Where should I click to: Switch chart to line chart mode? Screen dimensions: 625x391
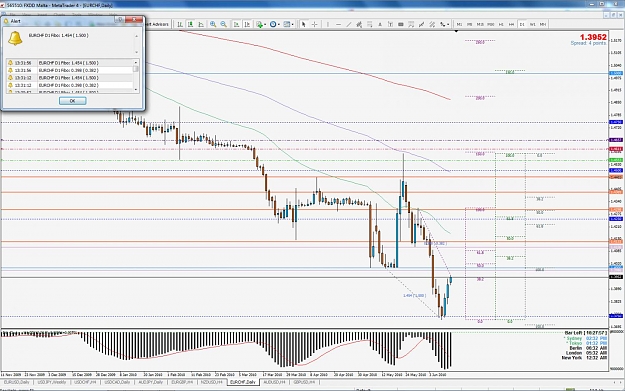click(201, 24)
